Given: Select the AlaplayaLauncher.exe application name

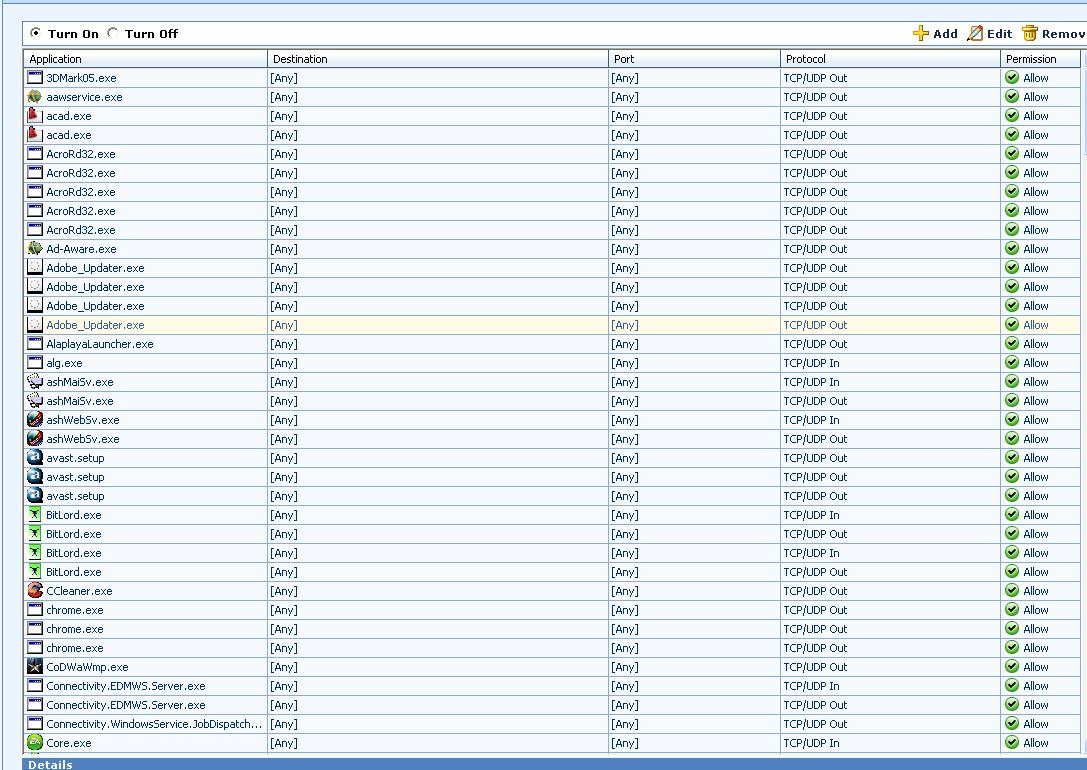Looking at the screenshot, I should pos(100,344).
